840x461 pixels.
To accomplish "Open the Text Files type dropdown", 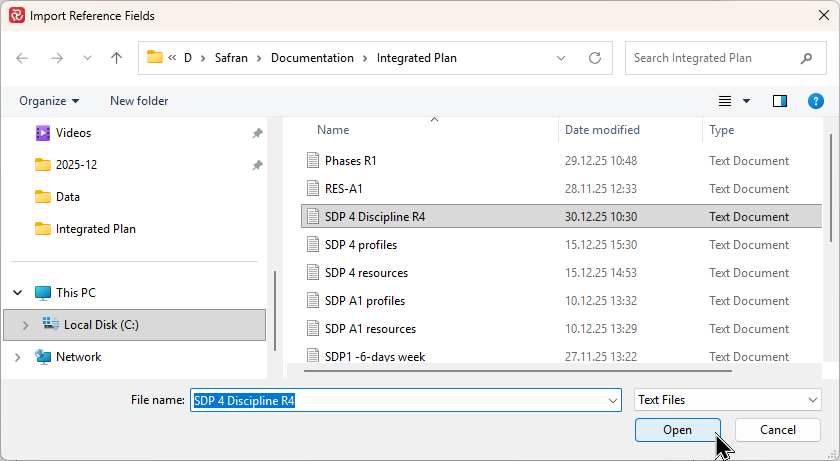I will coord(727,400).
